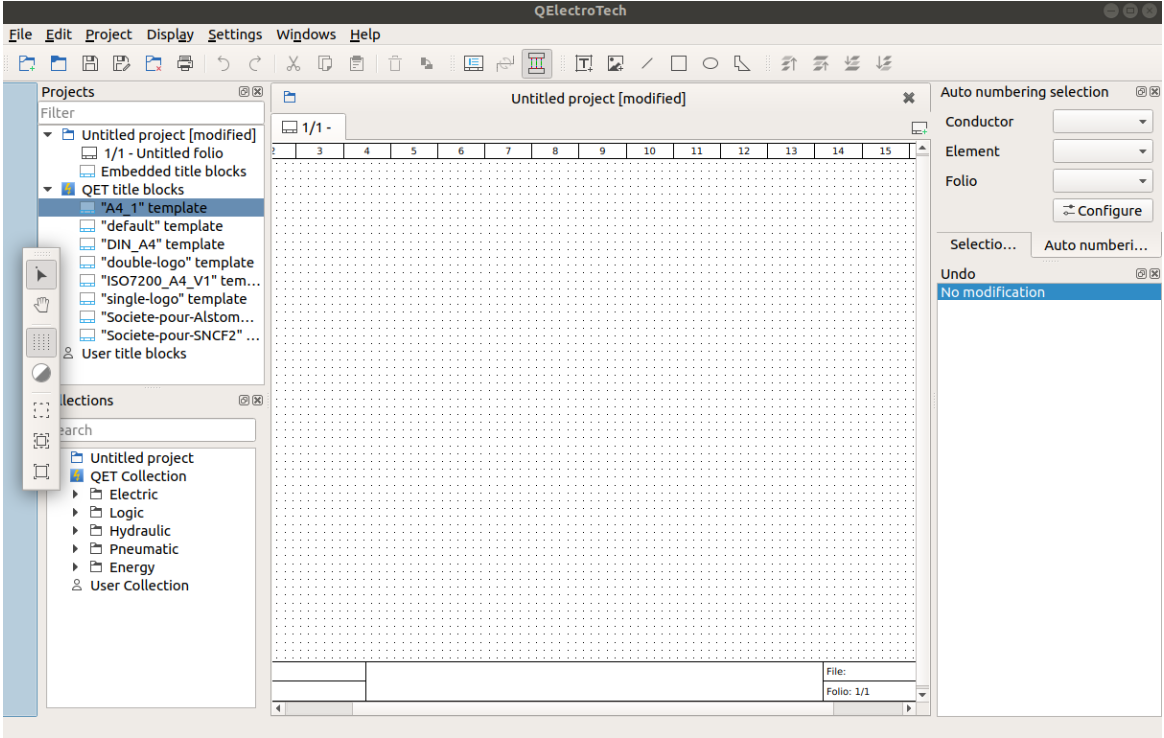
Task: Close the Untitled project window tab
Action: click(909, 98)
